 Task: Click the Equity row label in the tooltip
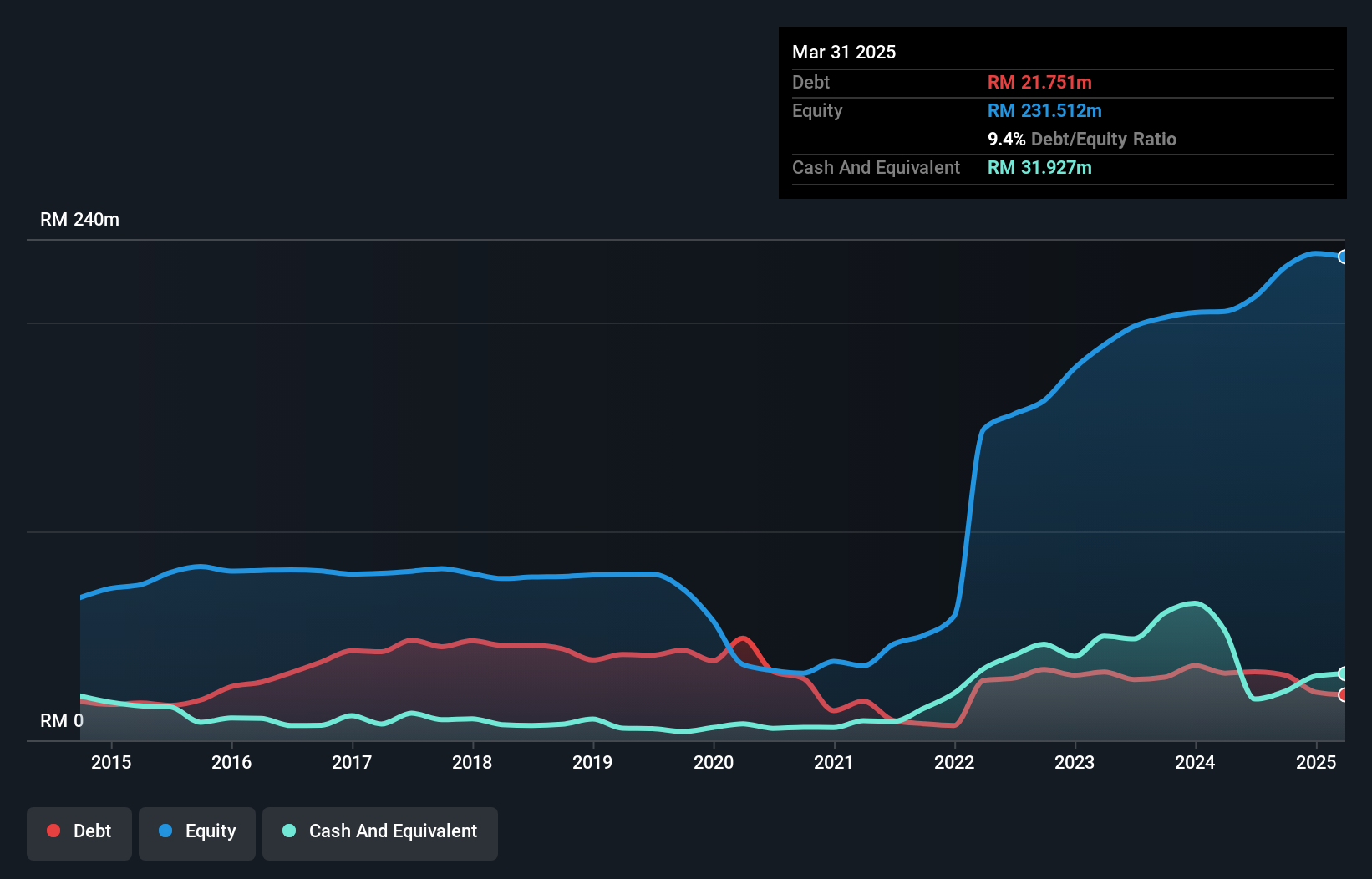point(817,110)
